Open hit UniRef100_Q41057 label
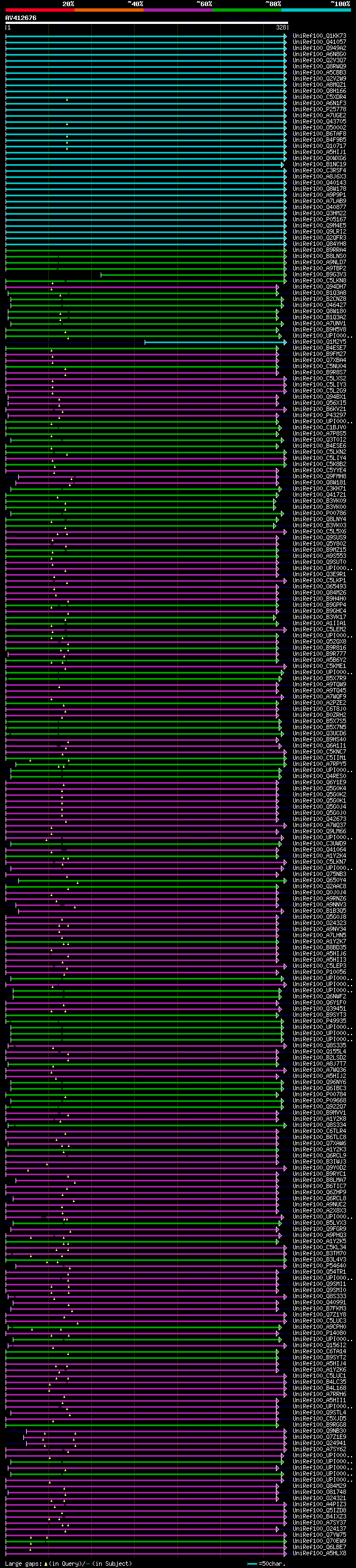 pos(319,42)
